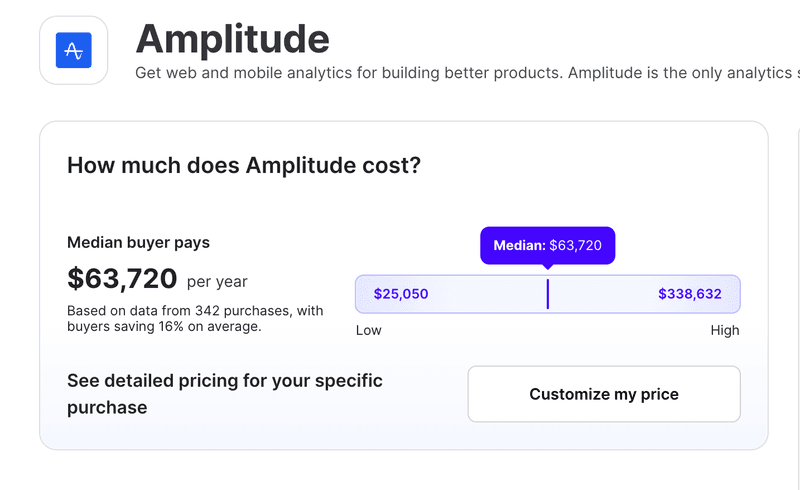800x490 pixels.
Task: Click the 'How much does Amplitude cost?' heading
Action: 244,165
